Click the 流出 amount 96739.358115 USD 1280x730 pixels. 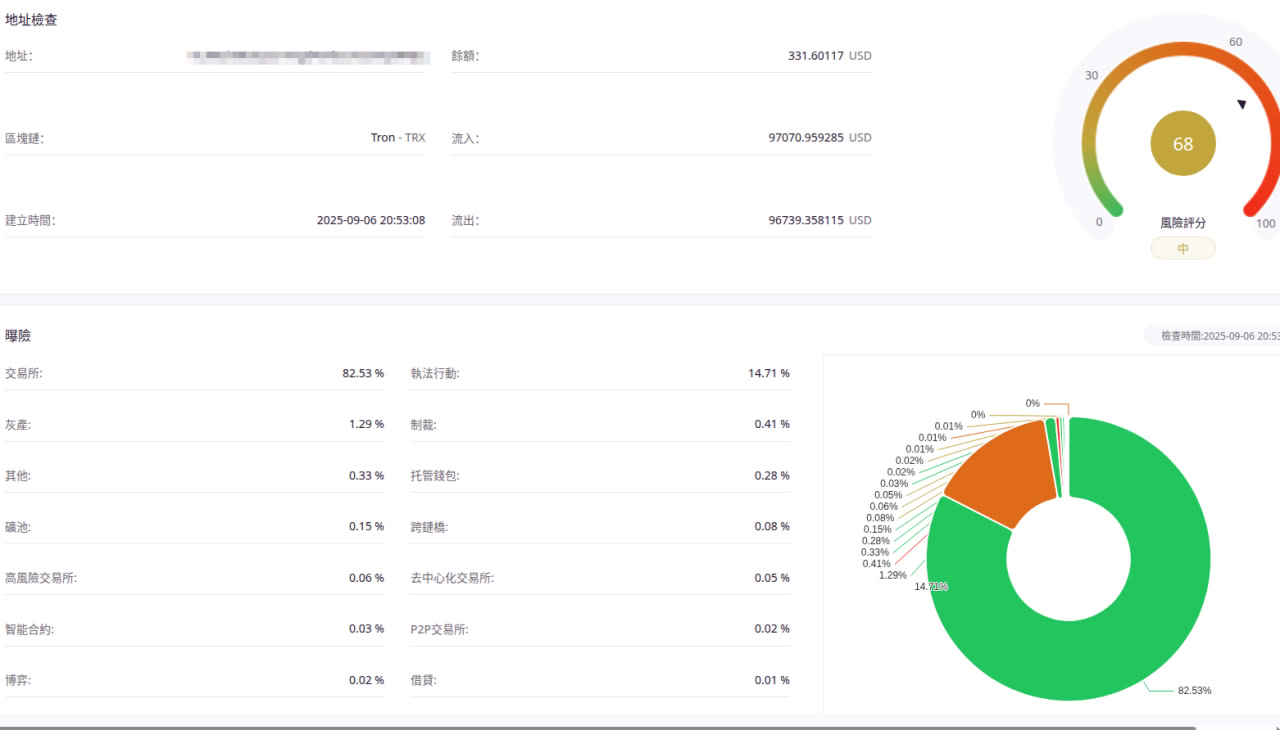[x=820, y=220]
